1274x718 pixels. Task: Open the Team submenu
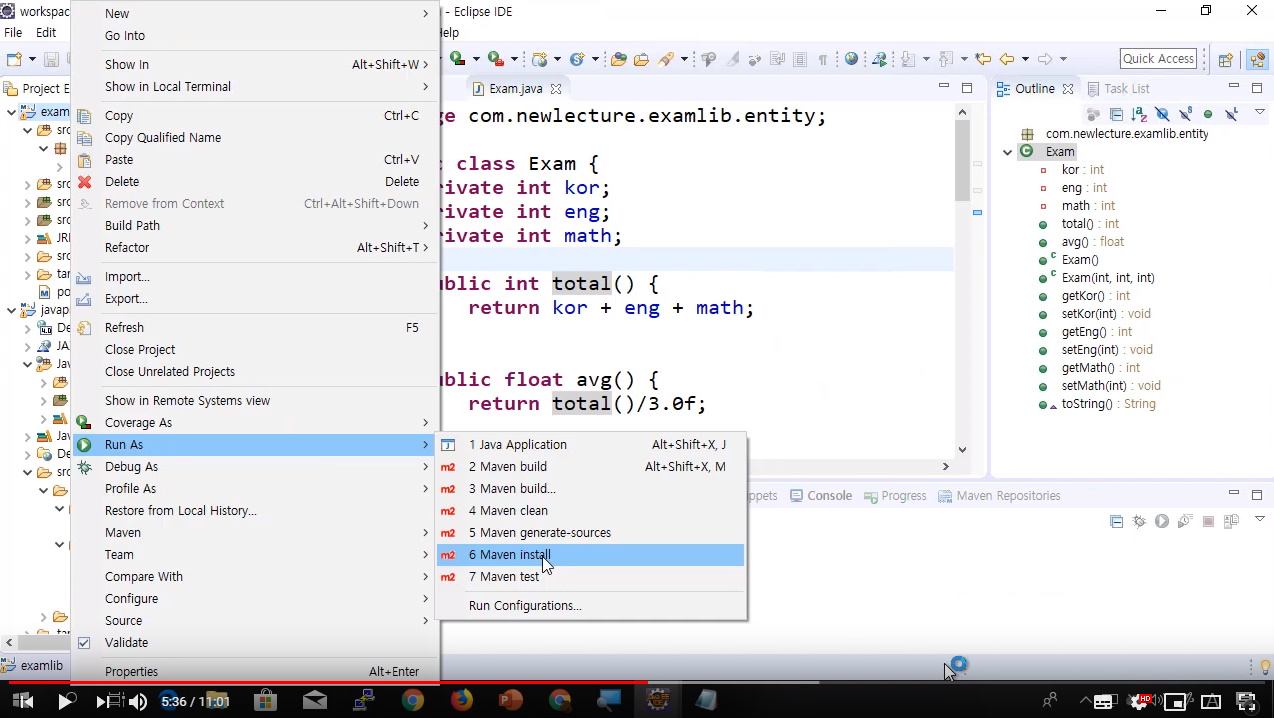255,555
